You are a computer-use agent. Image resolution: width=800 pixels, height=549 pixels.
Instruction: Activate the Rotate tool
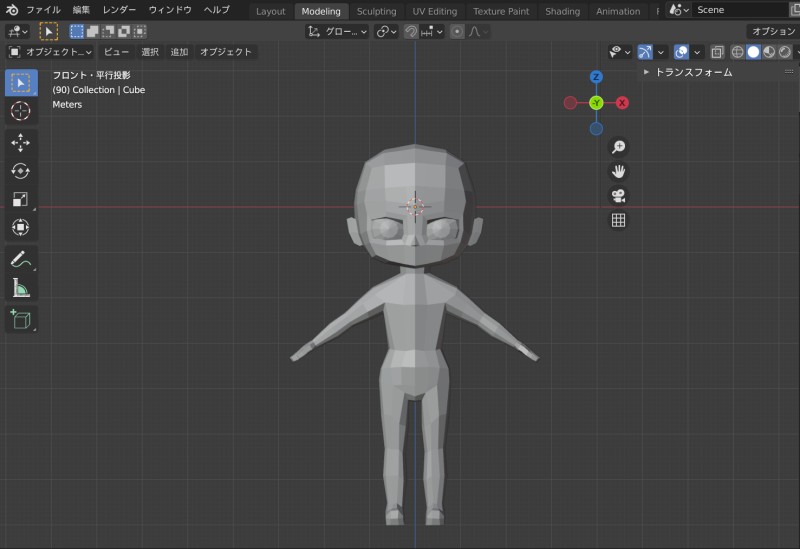click(21, 171)
